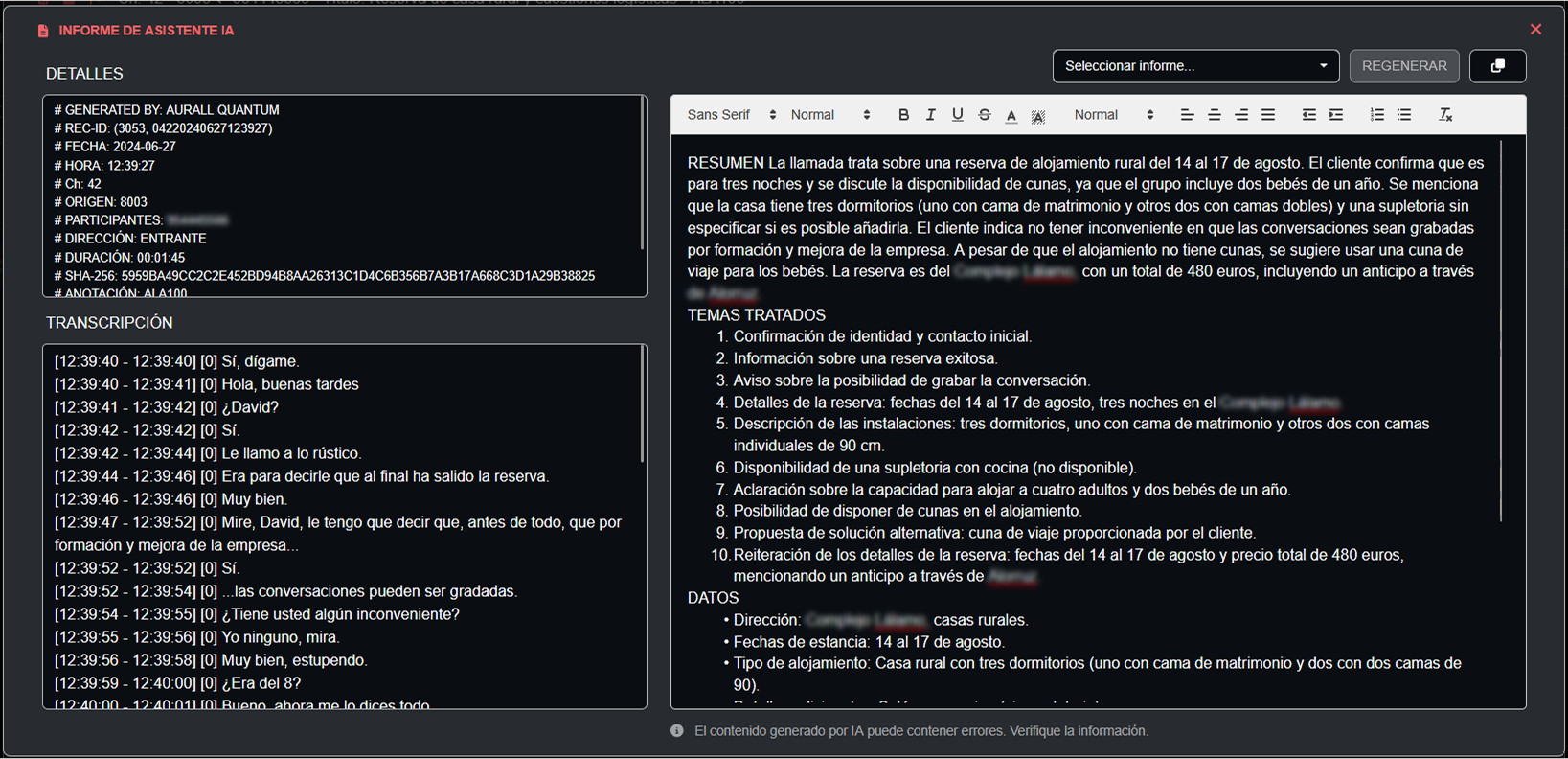Image resolution: width=1568 pixels, height=759 pixels.
Task: Insert a numbered list
Action: (1376, 115)
